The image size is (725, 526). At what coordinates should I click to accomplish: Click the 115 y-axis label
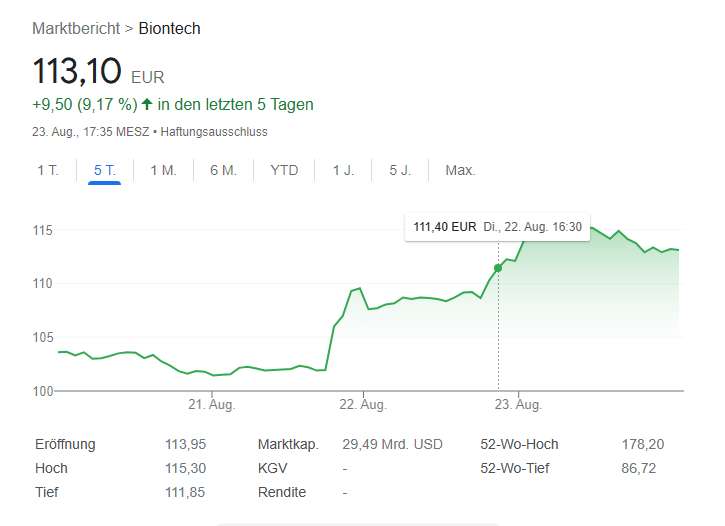click(43, 230)
